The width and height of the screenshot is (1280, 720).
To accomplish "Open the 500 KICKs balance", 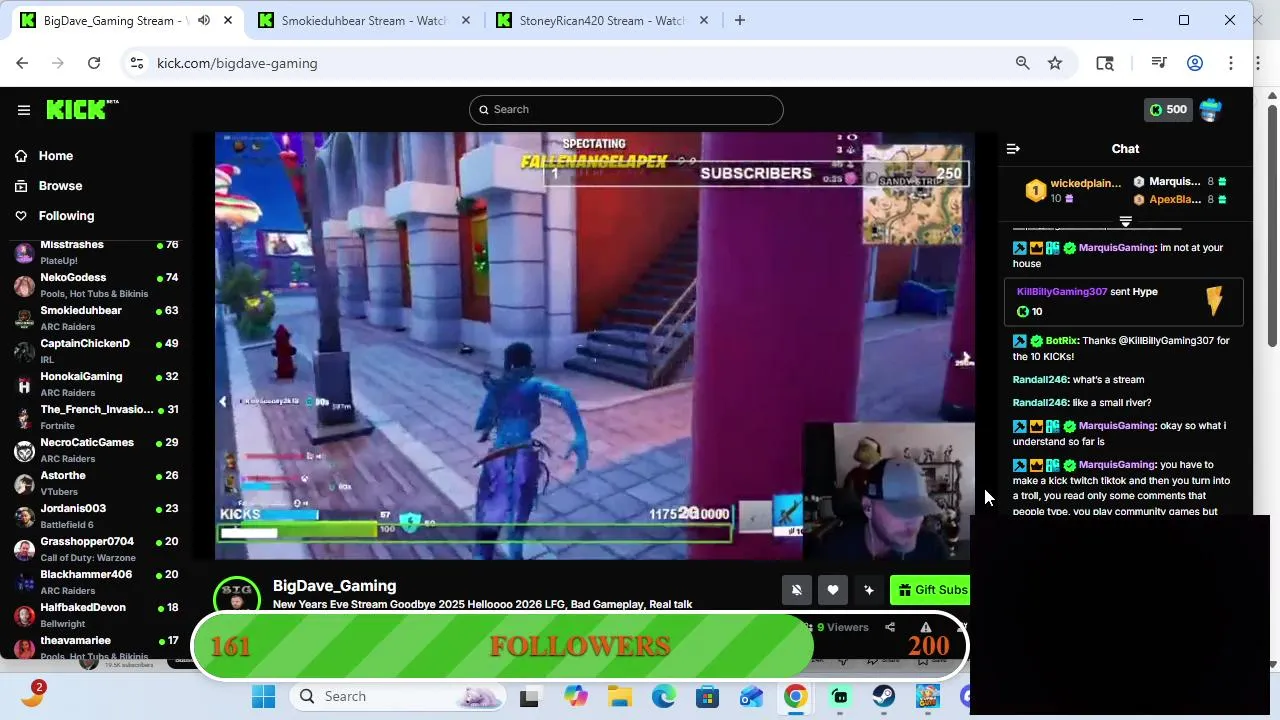I will tap(1168, 110).
